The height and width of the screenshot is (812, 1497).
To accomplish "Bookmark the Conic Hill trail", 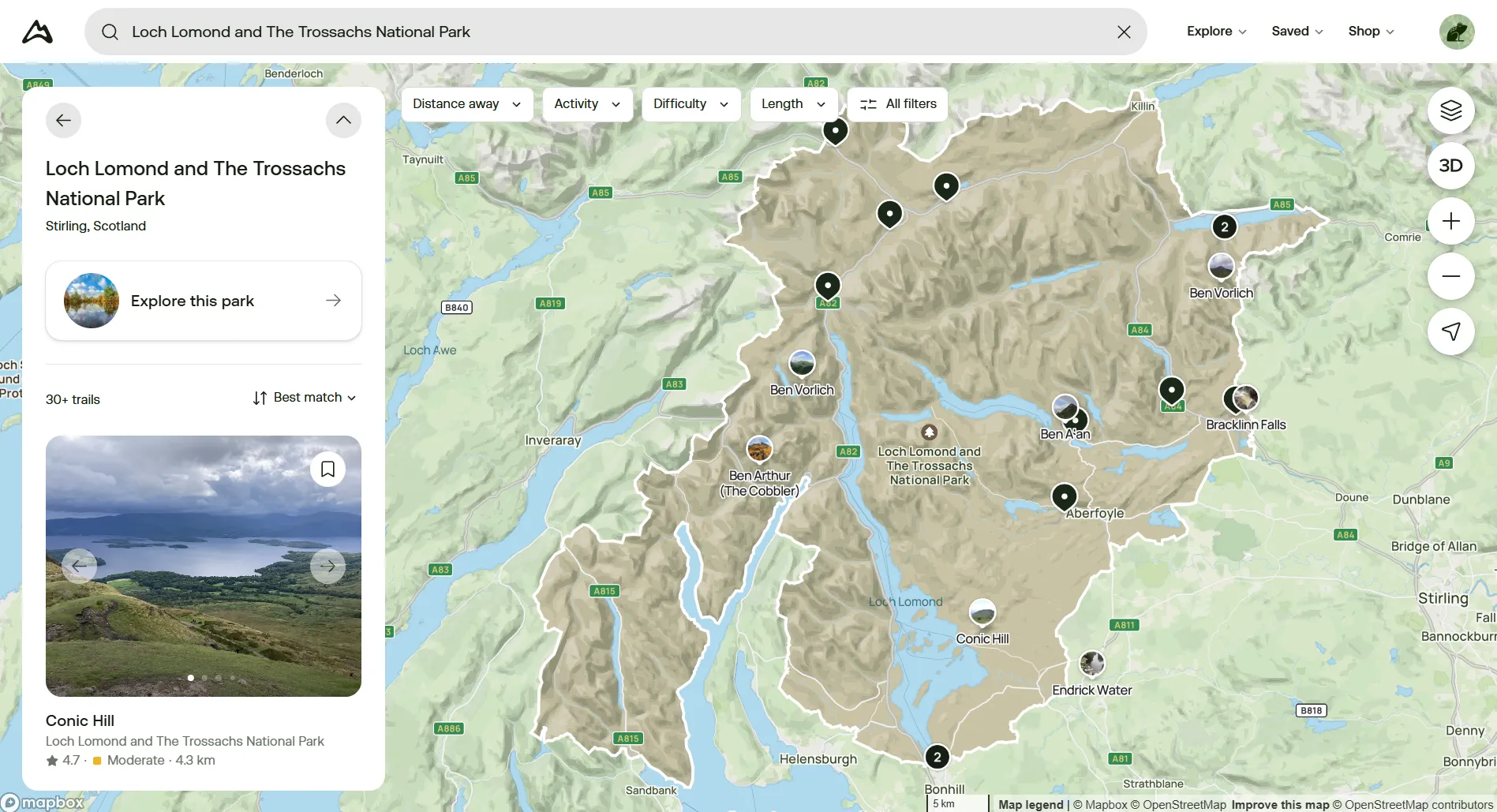I will tap(327, 468).
